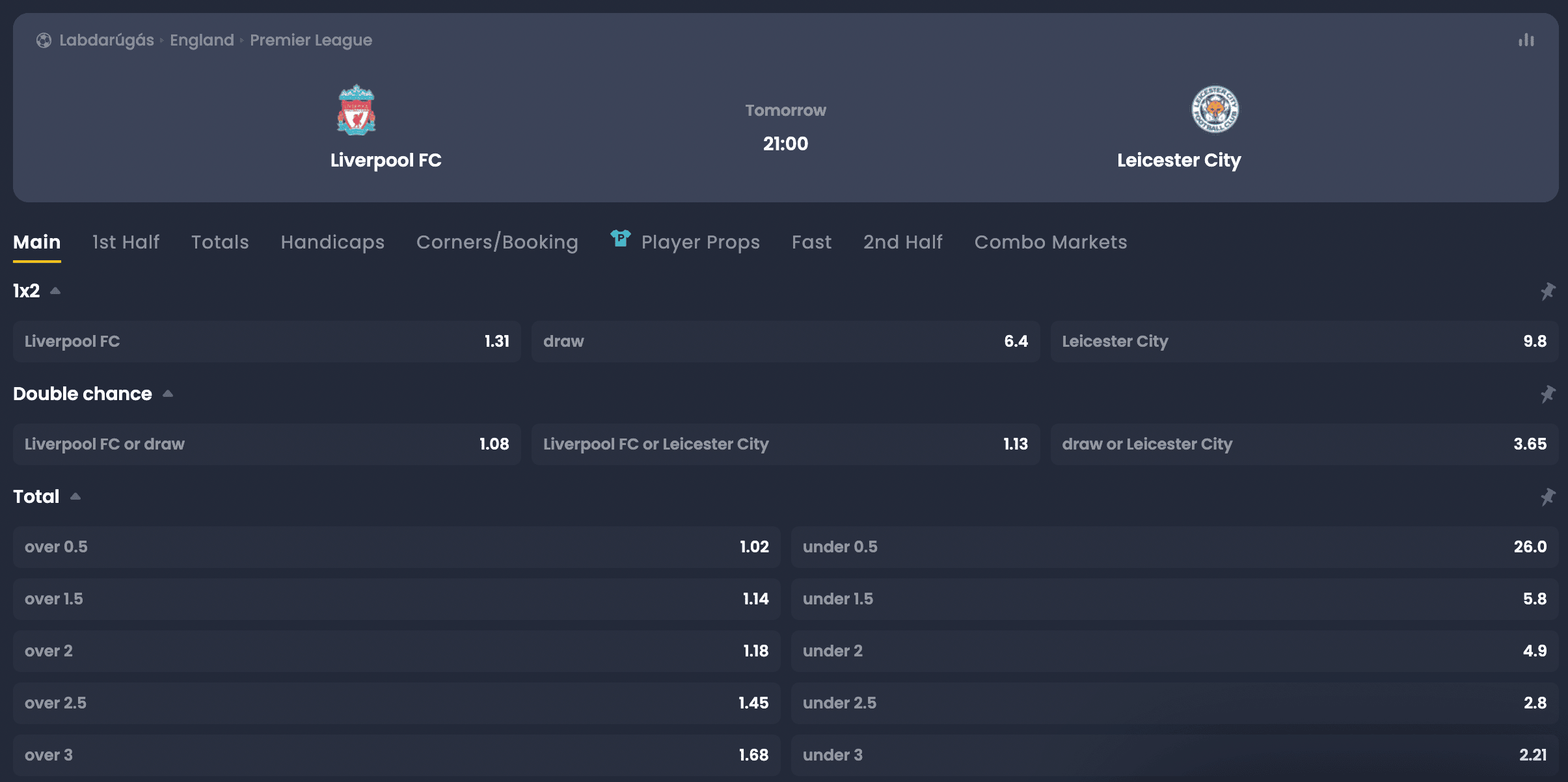Pick under 0.5 at 26.0
This screenshot has height=782, width=1568.
point(1175,547)
